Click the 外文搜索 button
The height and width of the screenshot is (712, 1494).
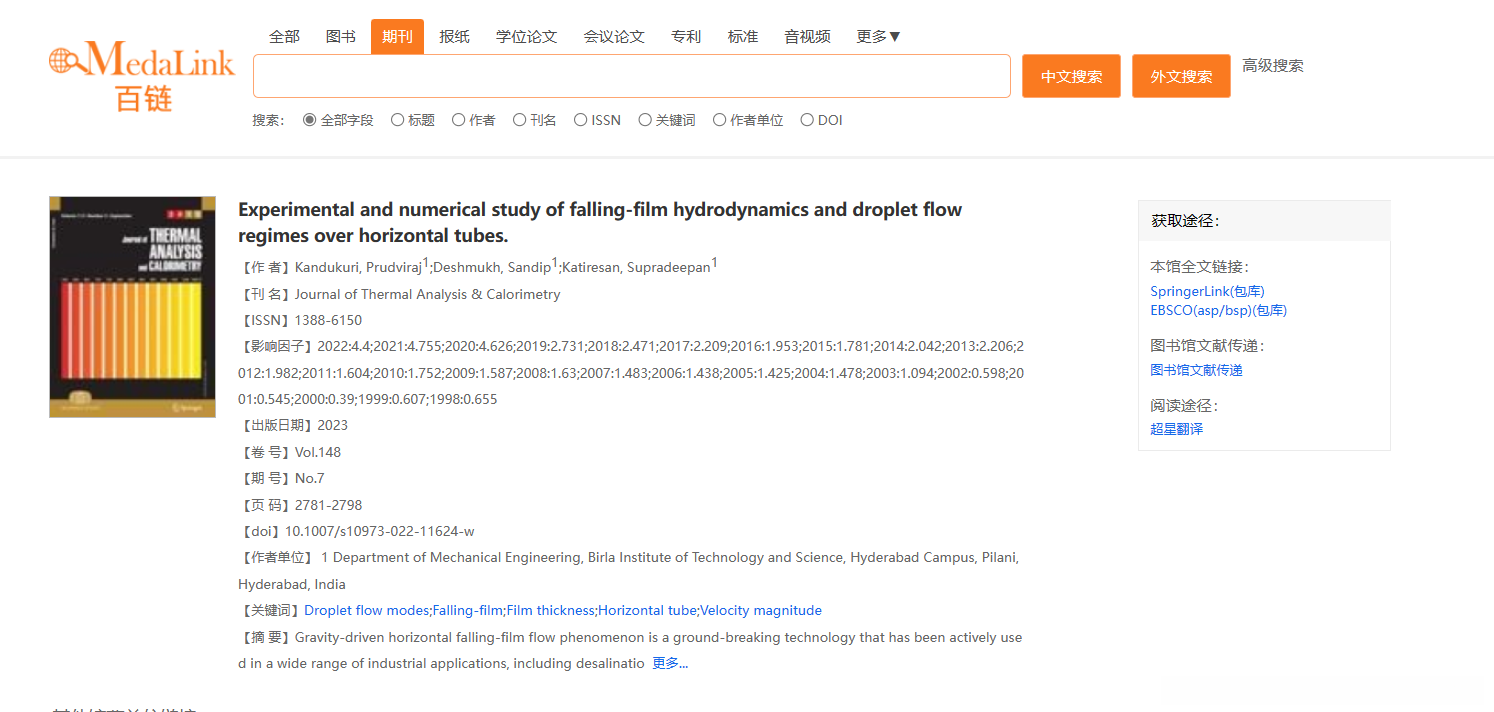[1181, 76]
